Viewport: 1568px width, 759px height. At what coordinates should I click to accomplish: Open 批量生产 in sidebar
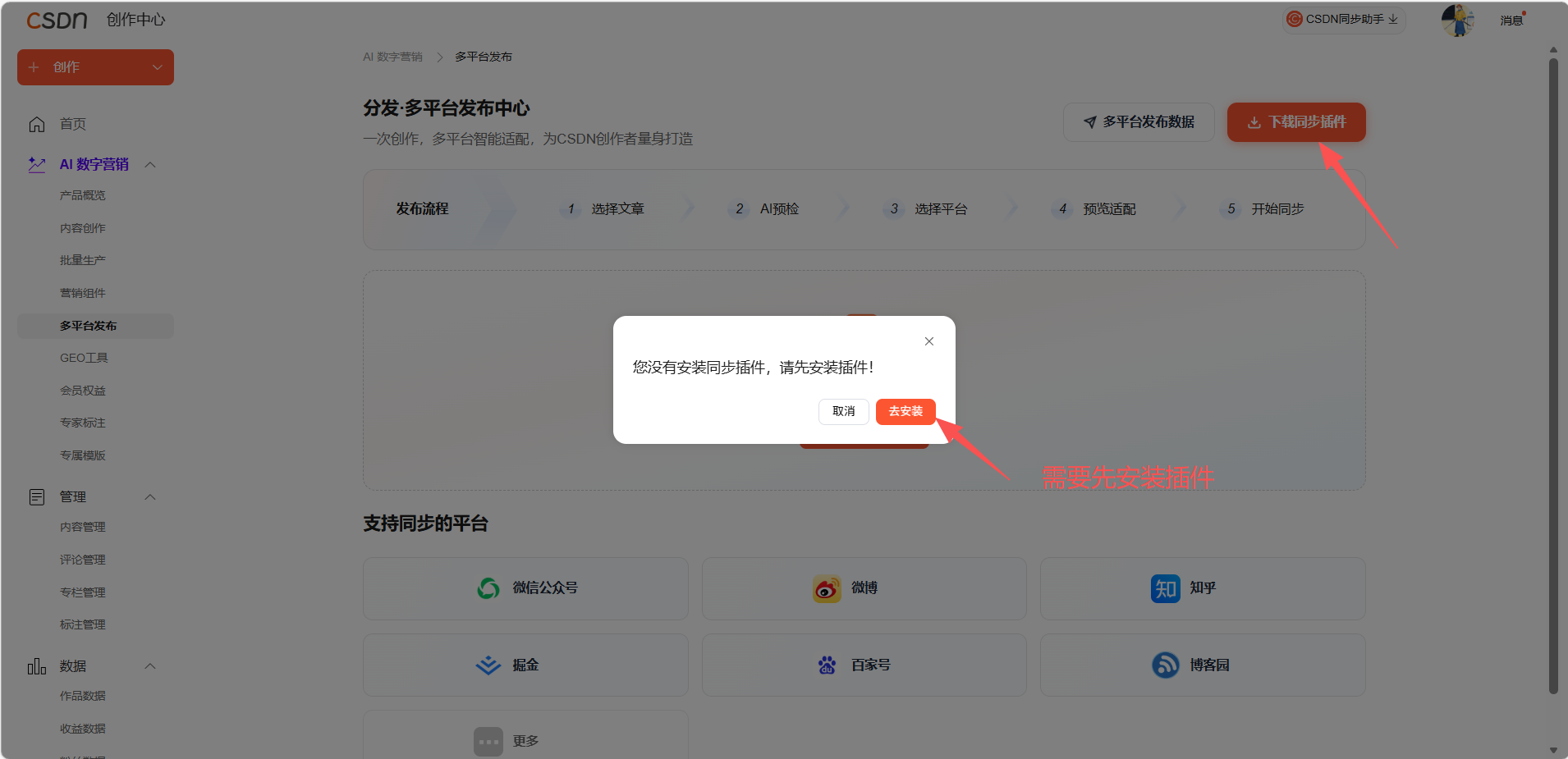coord(82,260)
